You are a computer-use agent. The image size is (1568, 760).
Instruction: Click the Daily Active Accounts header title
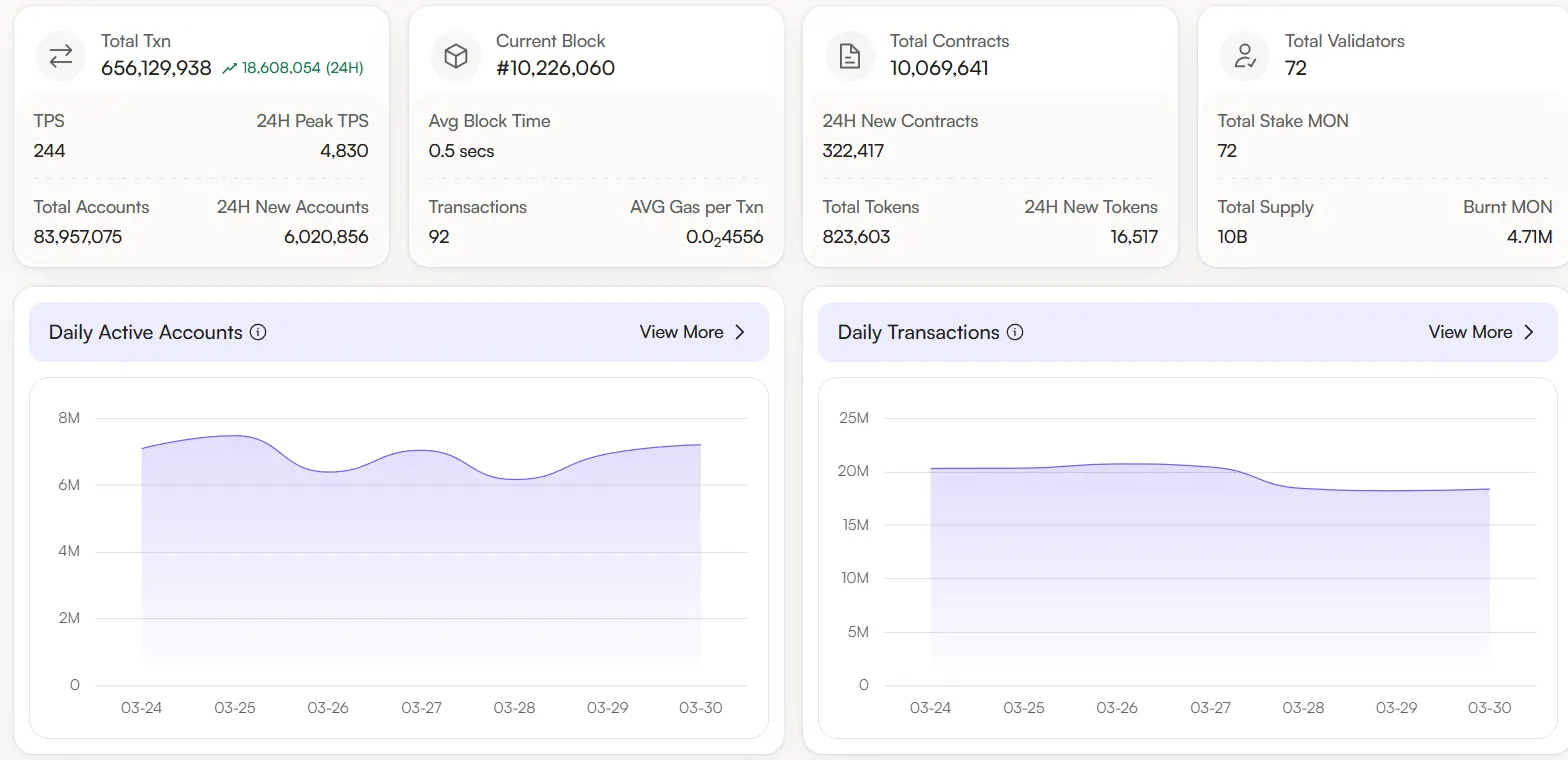pyautogui.click(x=146, y=332)
